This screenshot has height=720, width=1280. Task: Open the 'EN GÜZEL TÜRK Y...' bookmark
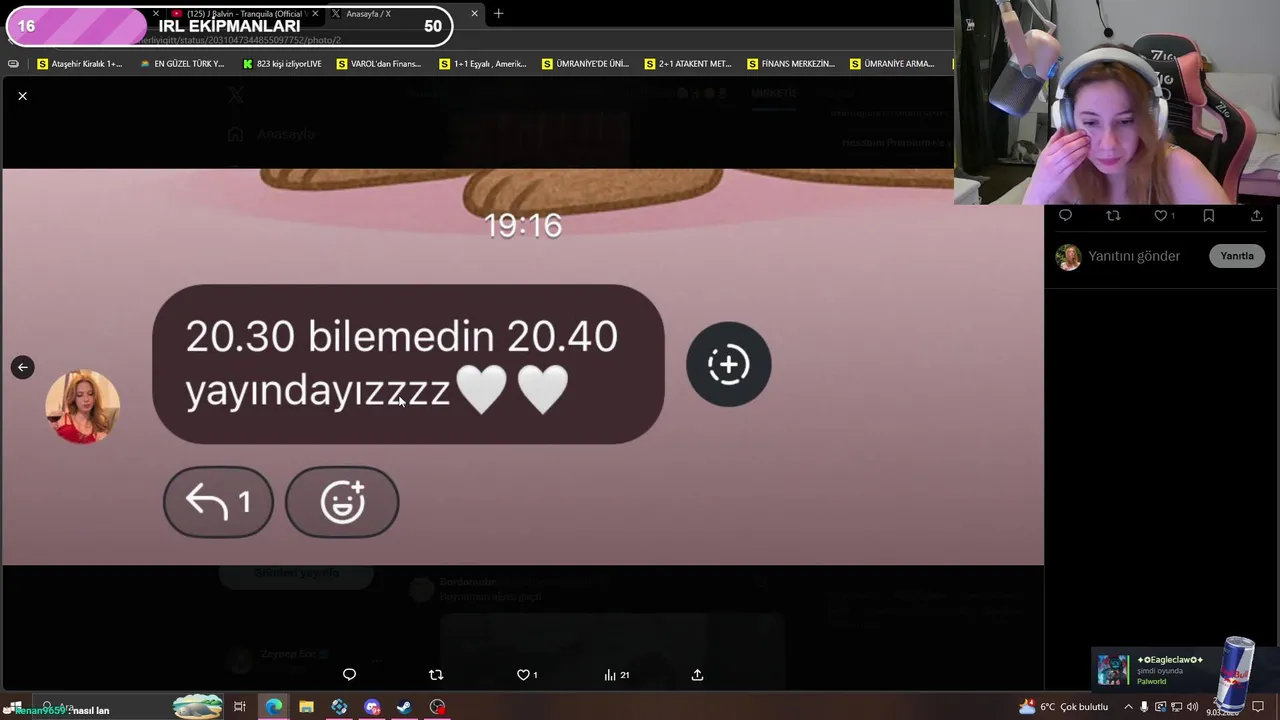183,64
